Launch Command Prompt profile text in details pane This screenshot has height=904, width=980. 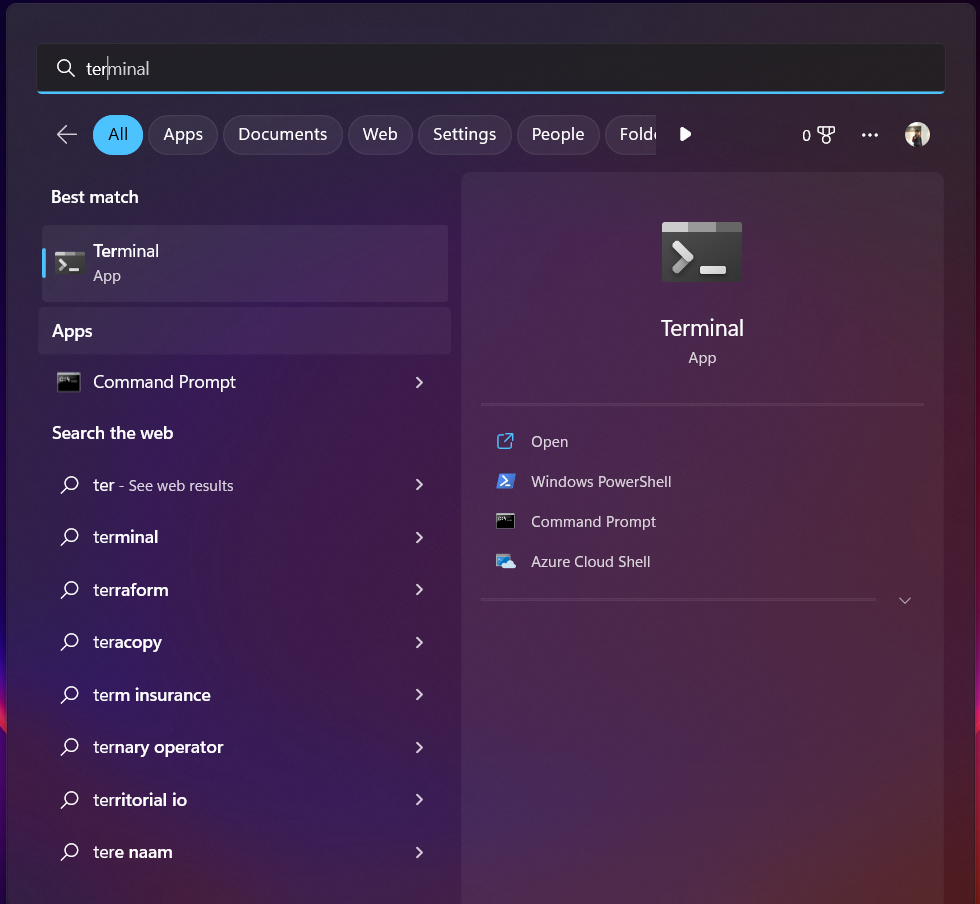click(593, 521)
